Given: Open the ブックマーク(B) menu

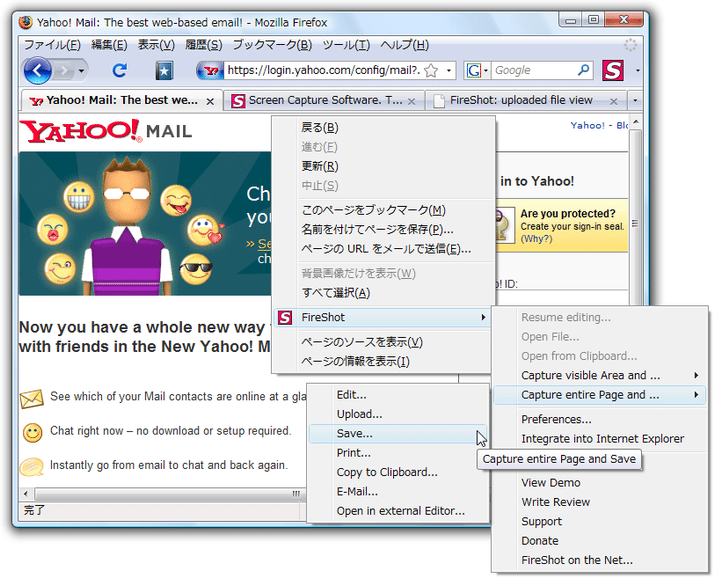Looking at the screenshot, I should click(x=272, y=45).
